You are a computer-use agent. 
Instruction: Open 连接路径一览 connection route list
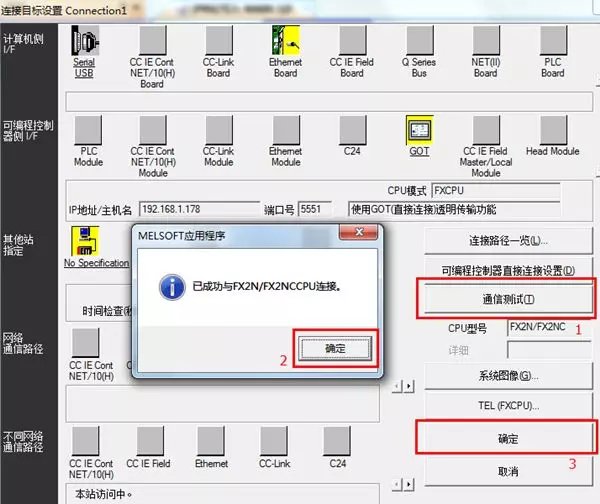(508, 241)
